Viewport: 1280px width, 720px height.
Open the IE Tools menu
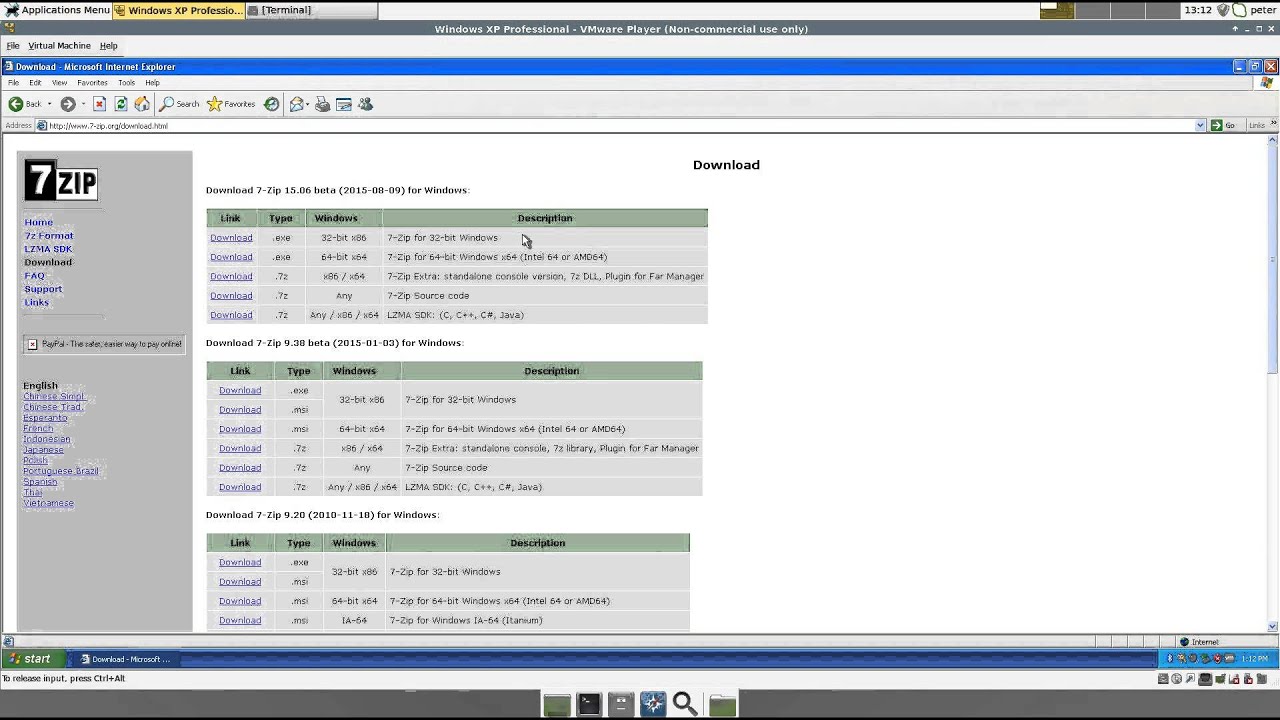point(126,83)
